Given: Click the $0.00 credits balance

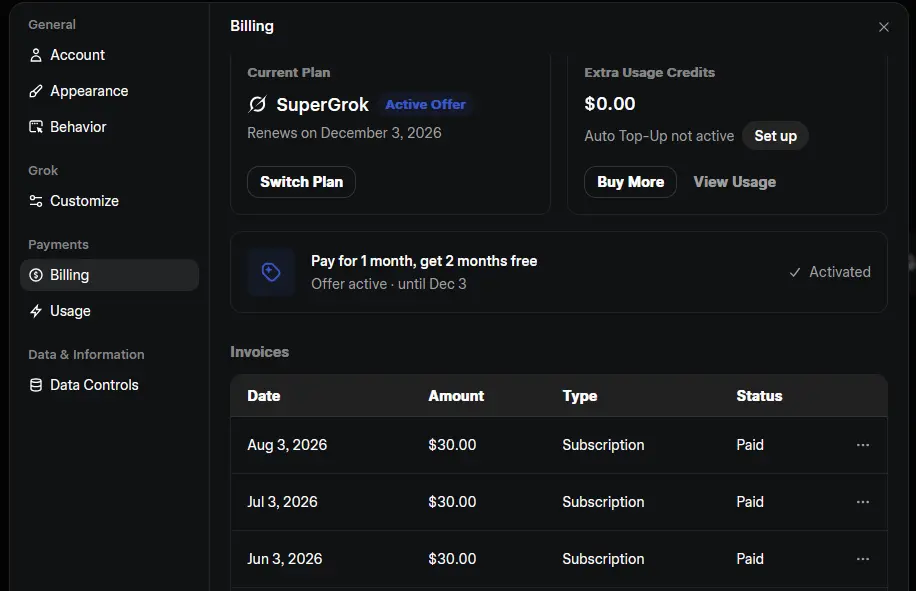Looking at the screenshot, I should click(609, 104).
